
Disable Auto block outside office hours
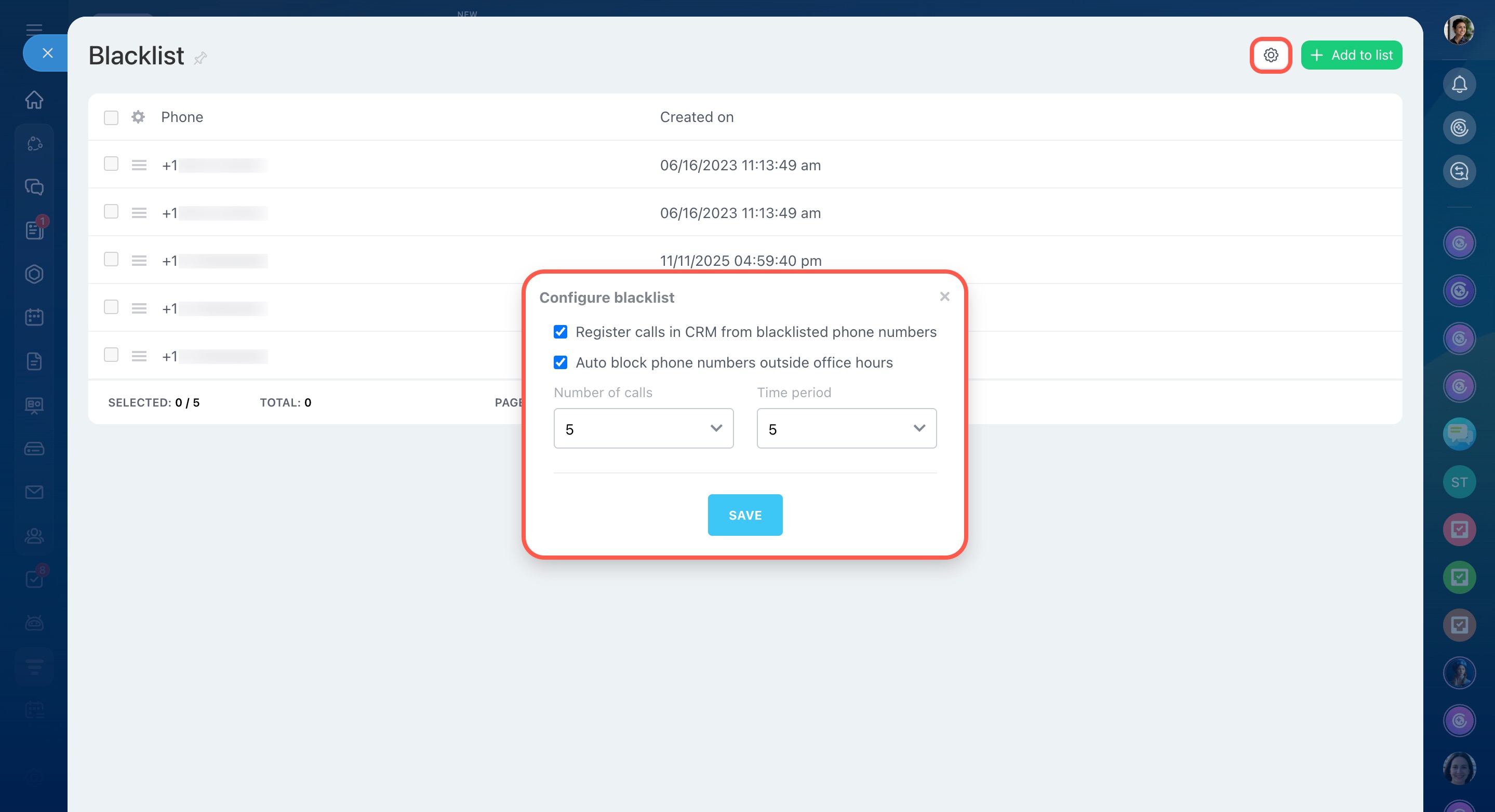click(560, 362)
